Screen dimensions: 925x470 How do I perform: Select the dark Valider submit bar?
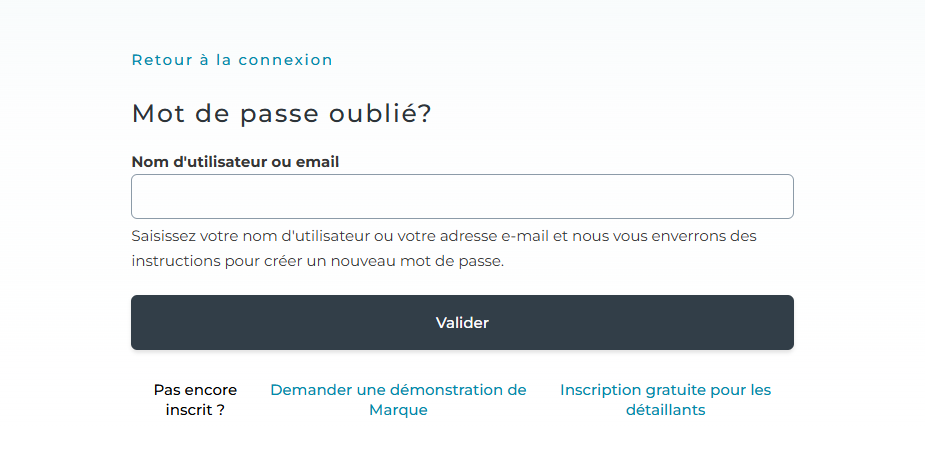[462, 323]
